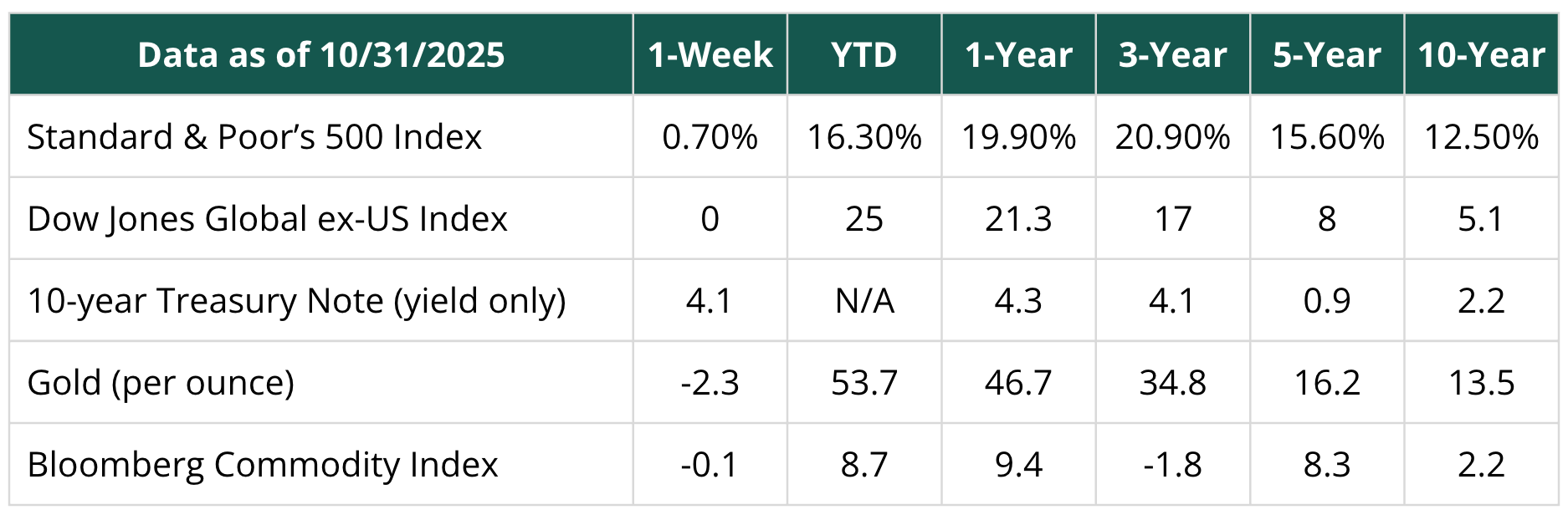Click the Dow Jones 1-Year value 21.3
1568x515 pixels.
1018,219
